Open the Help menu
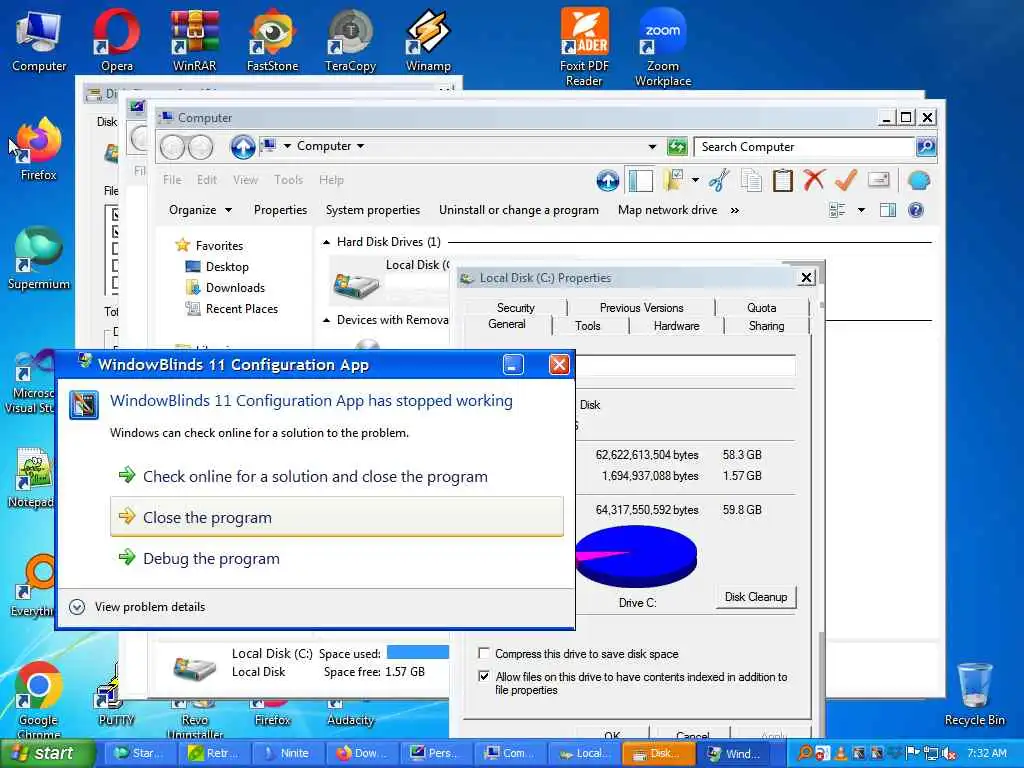Screen dimensions: 1024x768 point(331,180)
